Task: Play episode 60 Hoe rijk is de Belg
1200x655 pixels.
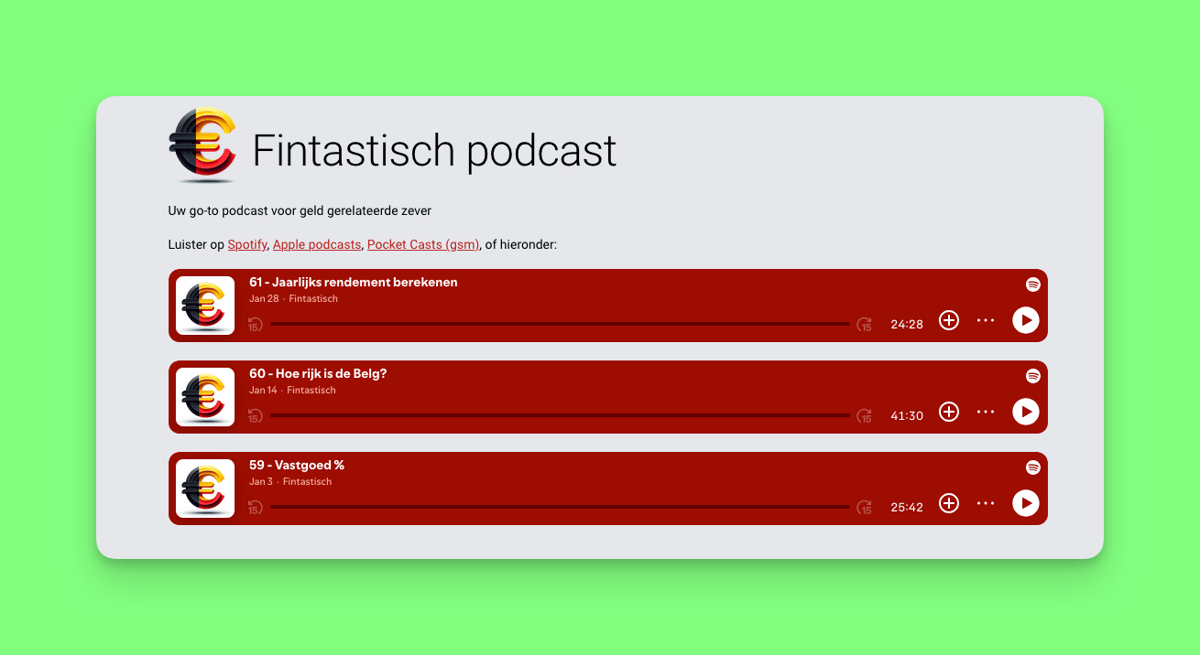Action: click(x=1025, y=412)
